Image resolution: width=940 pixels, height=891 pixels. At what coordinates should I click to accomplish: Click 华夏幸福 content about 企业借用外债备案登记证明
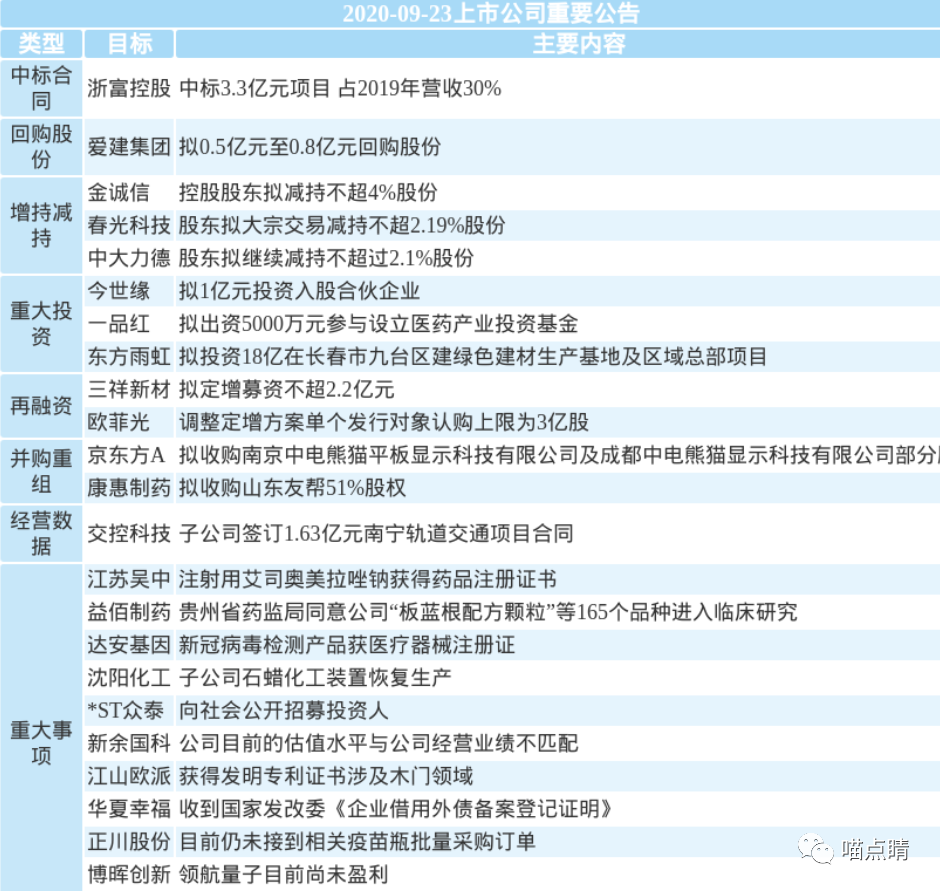point(396,809)
